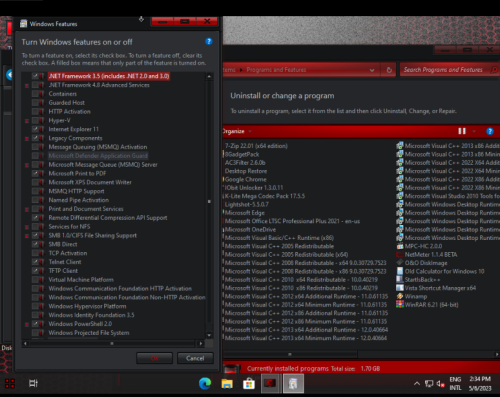500x397 pixels.
Task: Open Start menu with red tiles icon
Action: pos(10,384)
